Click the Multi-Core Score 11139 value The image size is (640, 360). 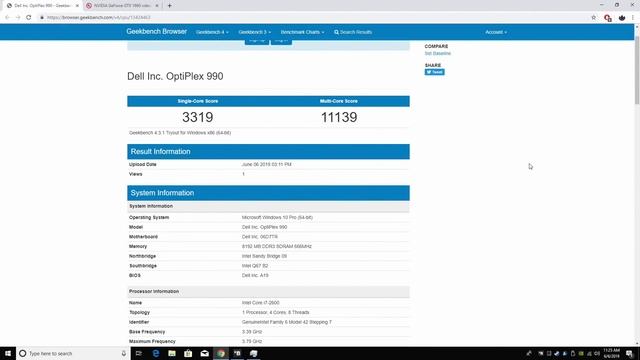(339, 117)
